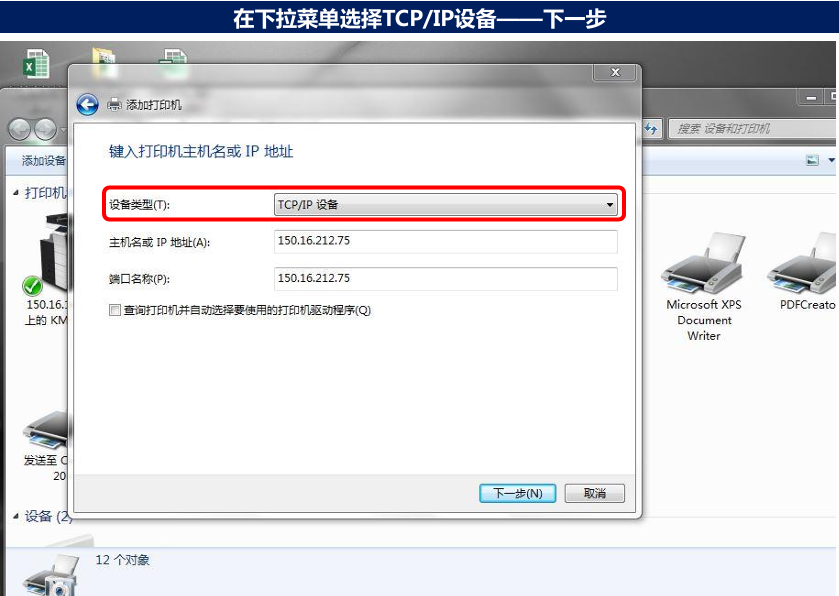Click the blue back arrow in the wizard
Screen dimensions: 839x596
tap(87, 104)
